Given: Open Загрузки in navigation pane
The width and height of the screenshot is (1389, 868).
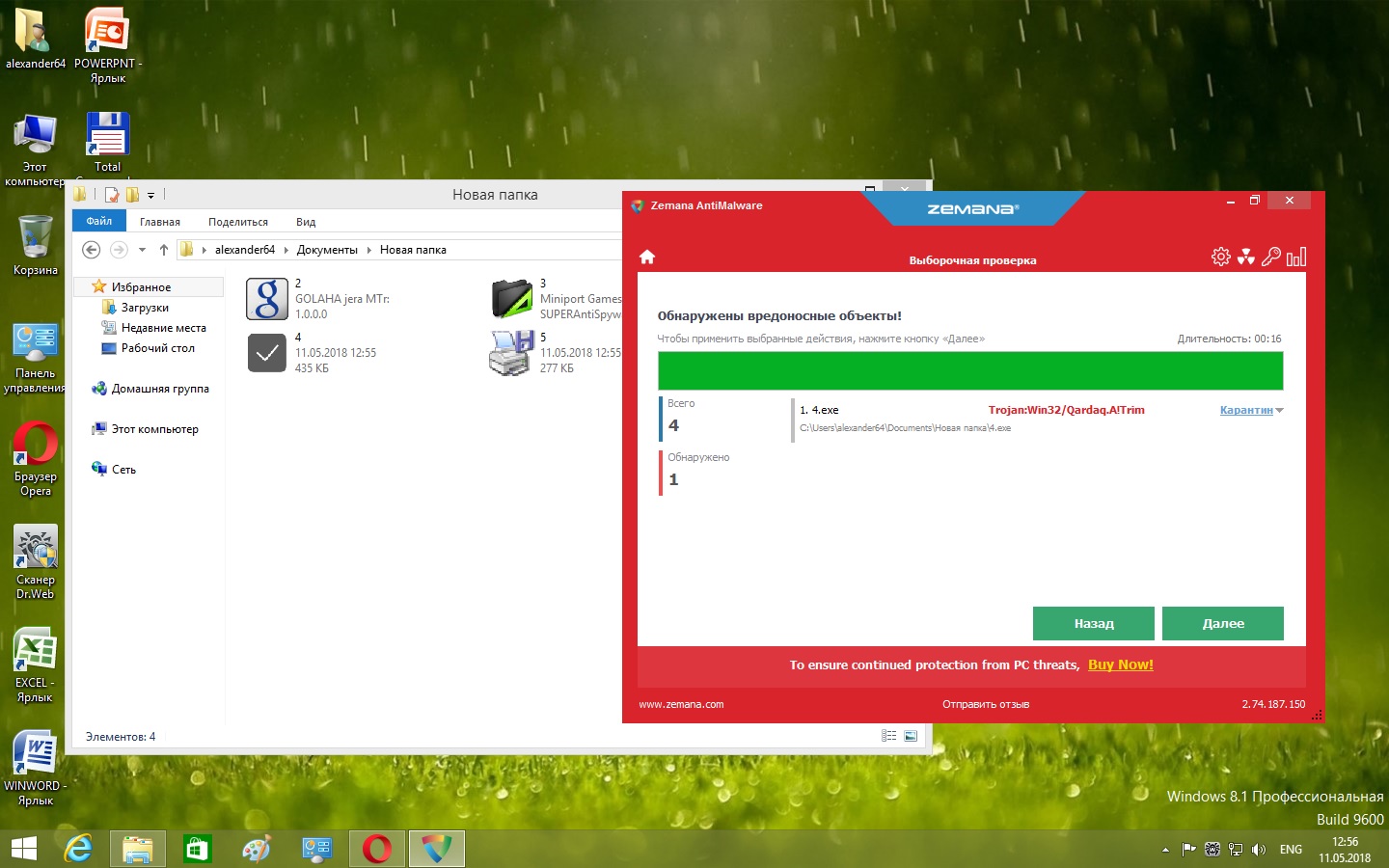Looking at the screenshot, I should pos(145,308).
